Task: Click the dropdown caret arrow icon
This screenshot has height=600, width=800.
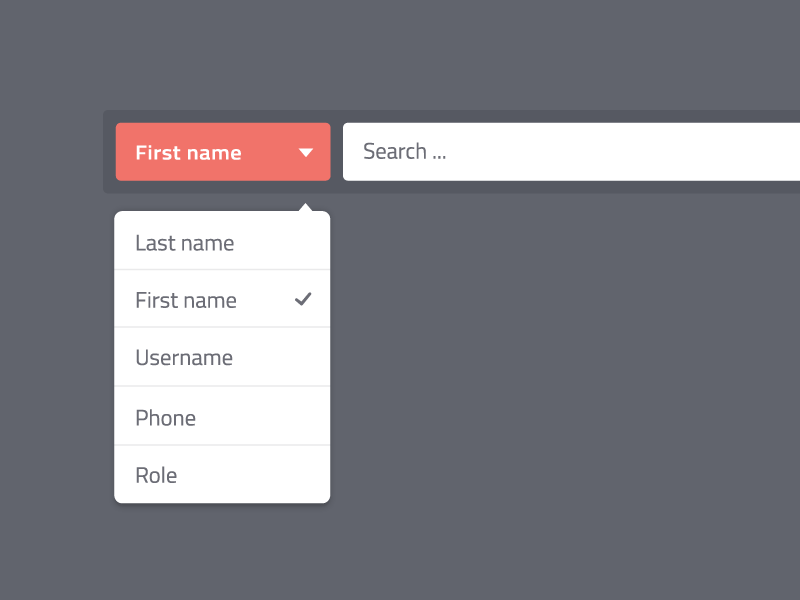Action: [x=306, y=152]
